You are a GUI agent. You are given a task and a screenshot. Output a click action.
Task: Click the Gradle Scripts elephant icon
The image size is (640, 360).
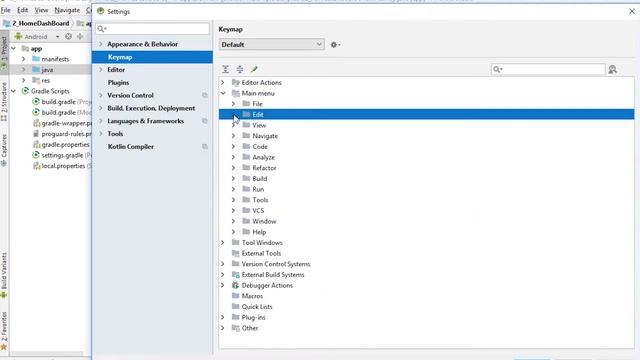pyautogui.click(x=25, y=91)
